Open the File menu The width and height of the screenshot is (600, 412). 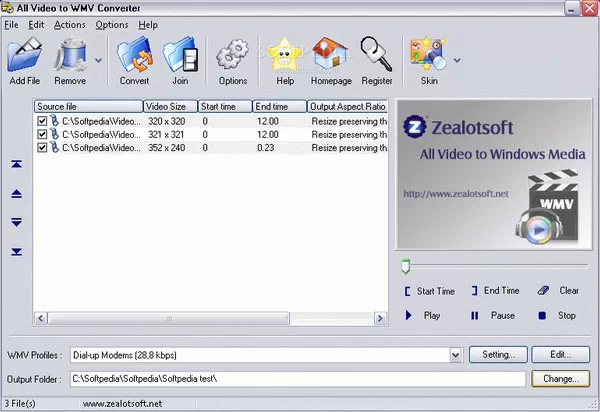tap(11, 25)
